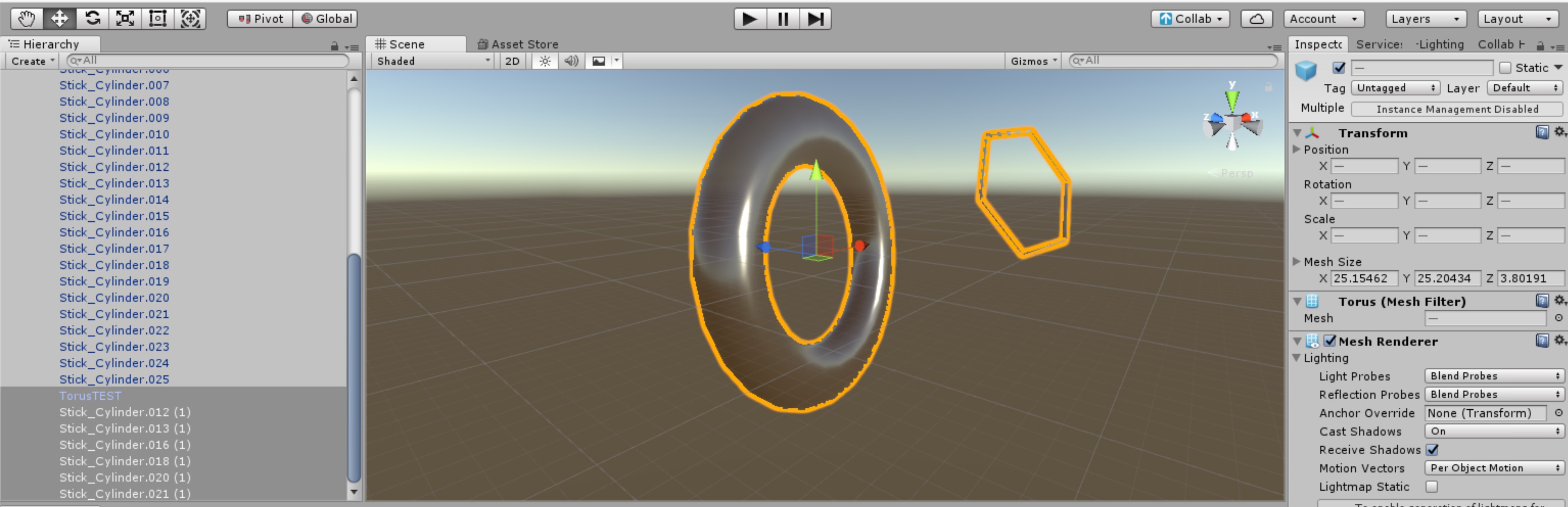Select the Scale tool
This screenshot has height=507, width=1568.
pos(125,18)
